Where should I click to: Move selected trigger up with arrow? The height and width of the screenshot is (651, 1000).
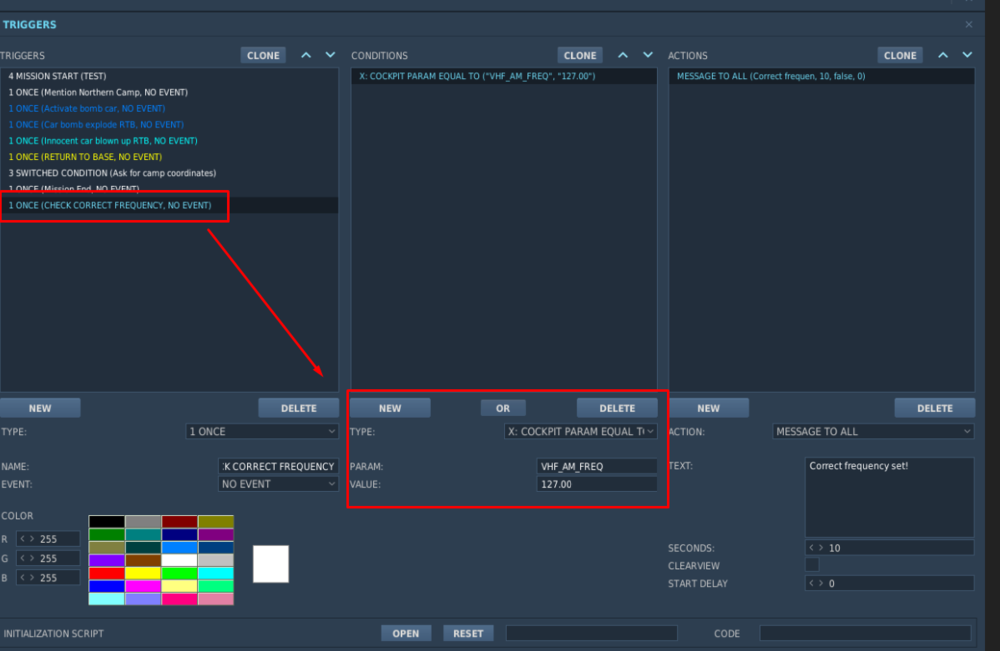click(306, 55)
